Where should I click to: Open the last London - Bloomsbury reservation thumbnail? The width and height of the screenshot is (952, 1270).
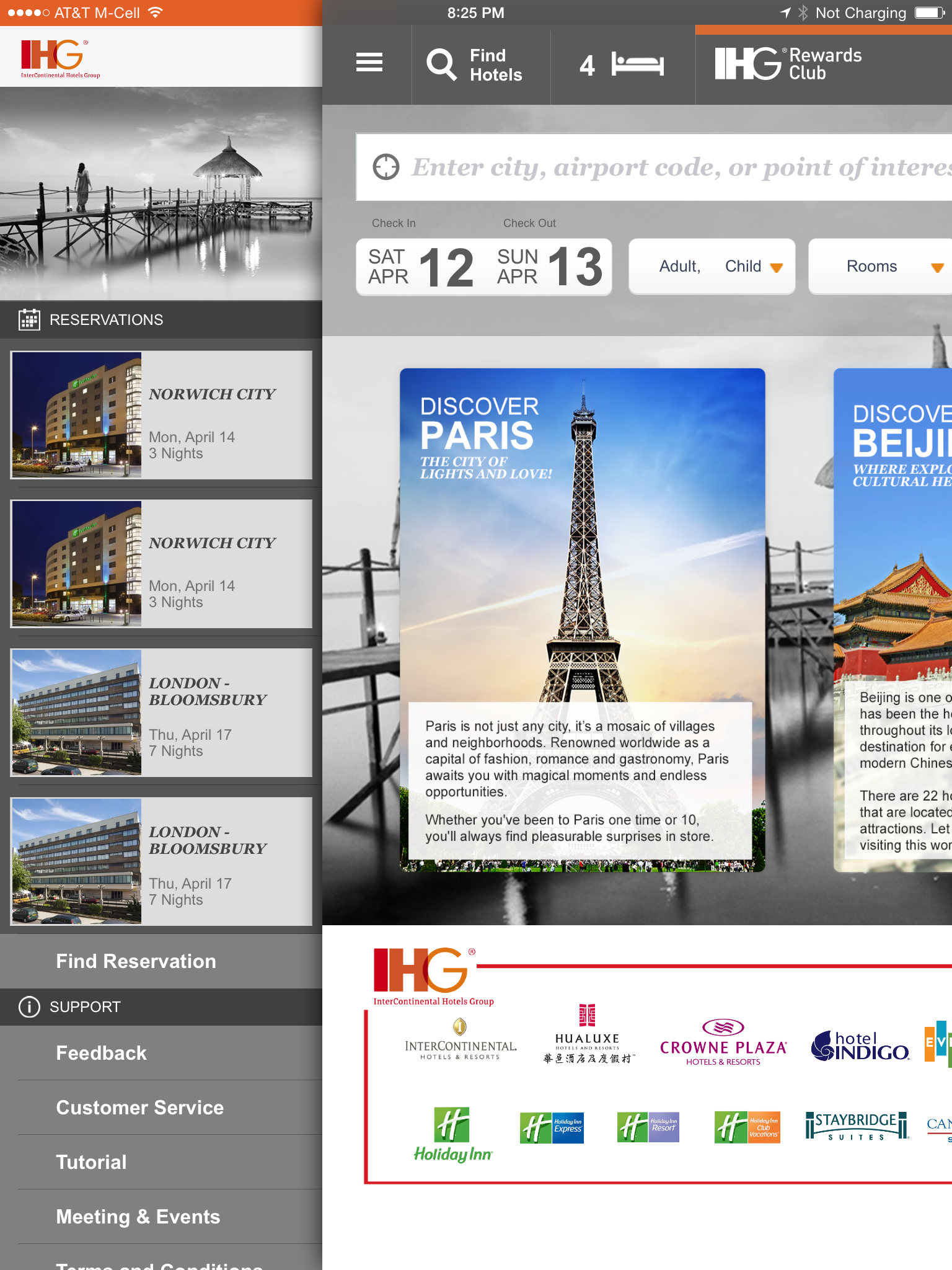tap(77, 861)
